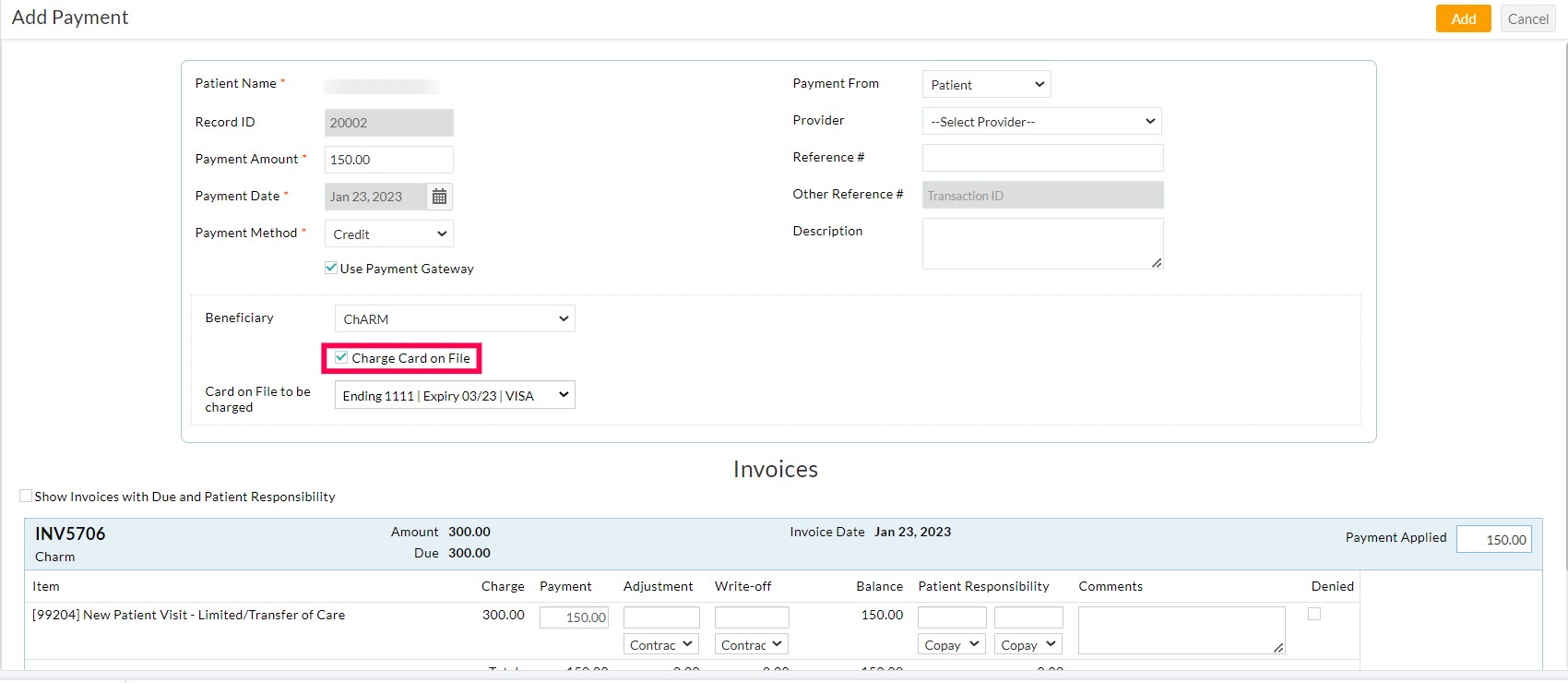Click the orange Add button
Viewport: 1568px width, 683px height.
[x=1463, y=18]
